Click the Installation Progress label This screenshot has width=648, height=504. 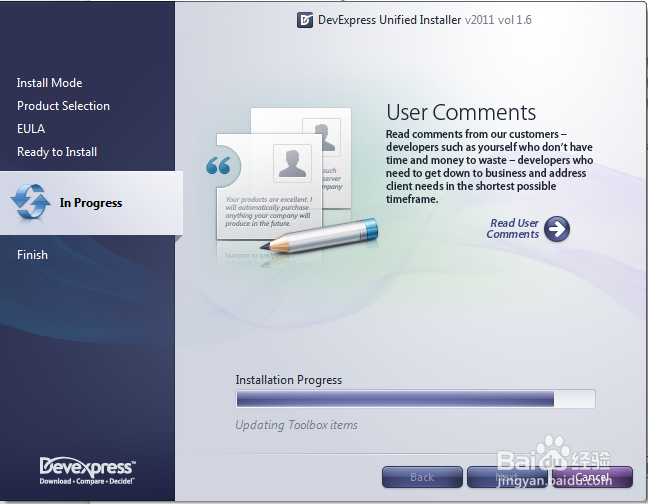click(x=288, y=380)
